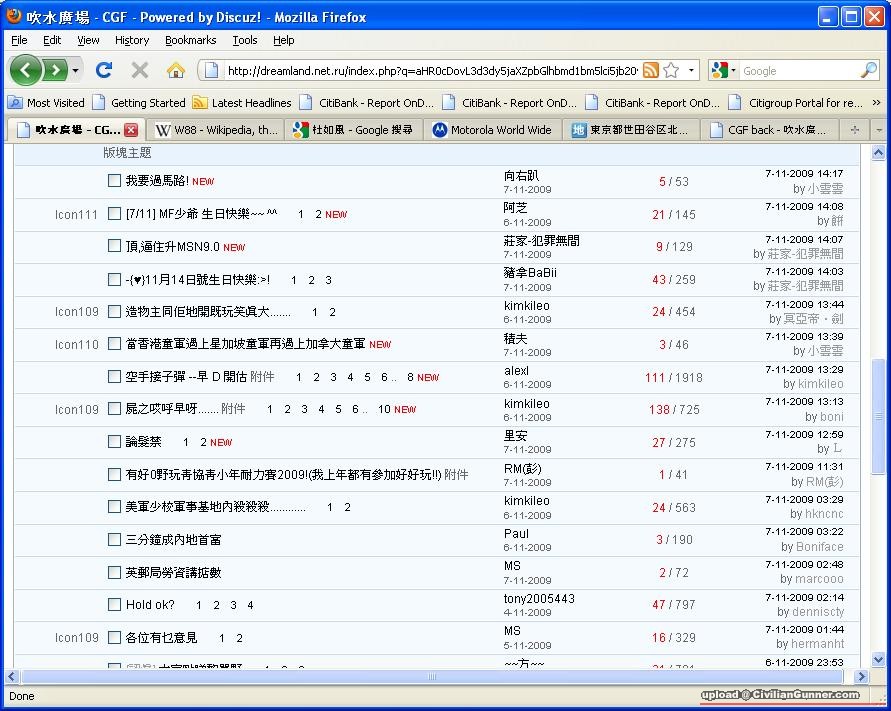
Task: Click the horizontal scrollbar at page bottom
Action: click(x=431, y=677)
